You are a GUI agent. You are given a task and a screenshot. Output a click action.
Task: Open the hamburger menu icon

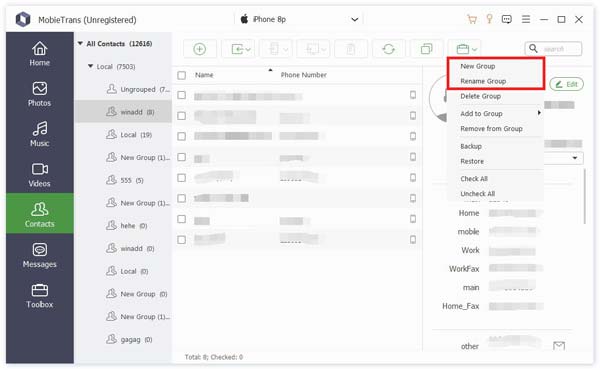[526, 19]
